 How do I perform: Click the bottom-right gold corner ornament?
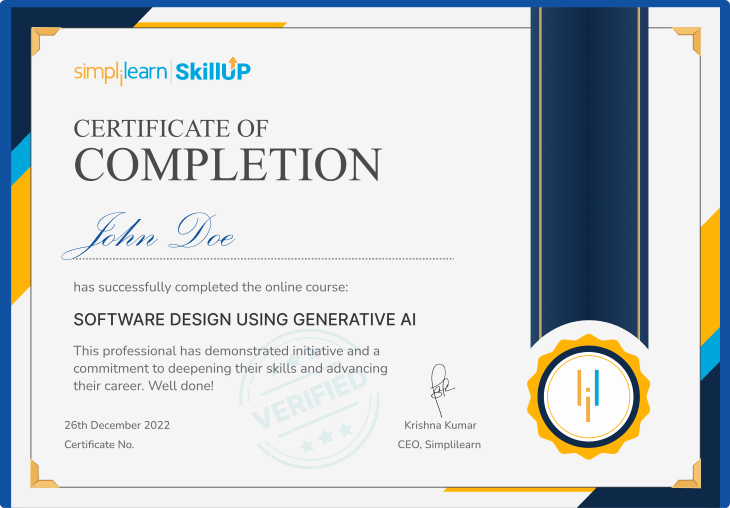tap(687, 473)
